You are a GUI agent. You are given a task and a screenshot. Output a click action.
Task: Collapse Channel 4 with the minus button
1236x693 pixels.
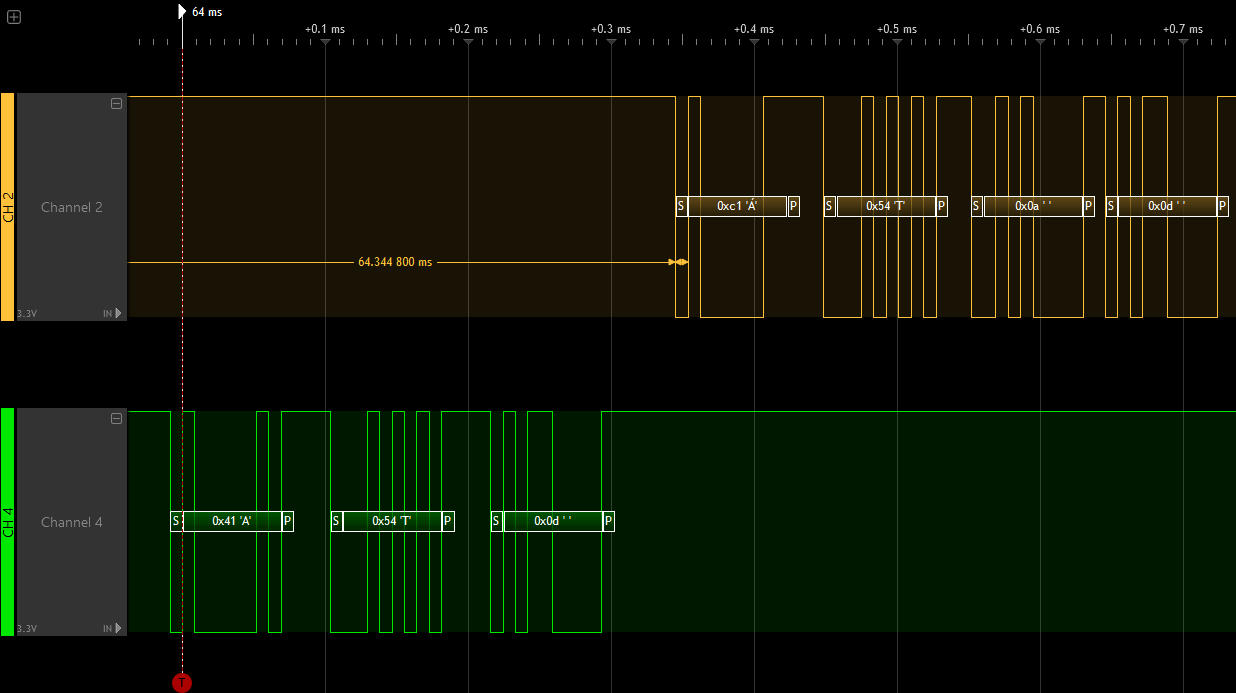[x=116, y=418]
